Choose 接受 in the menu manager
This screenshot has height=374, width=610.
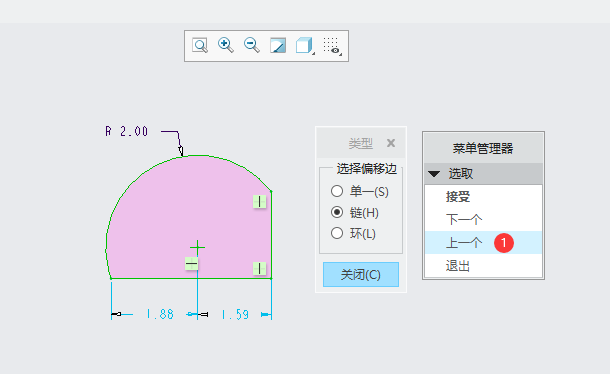pyautogui.click(x=483, y=197)
